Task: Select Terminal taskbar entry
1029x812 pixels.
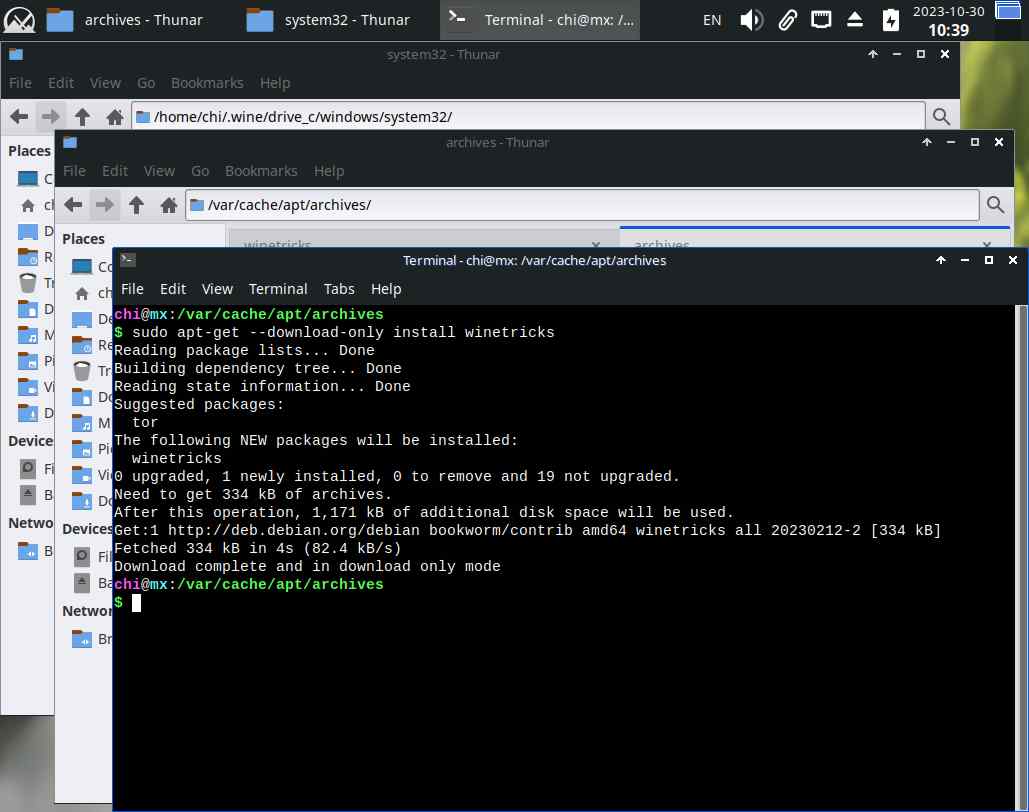Action: coord(540,20)
